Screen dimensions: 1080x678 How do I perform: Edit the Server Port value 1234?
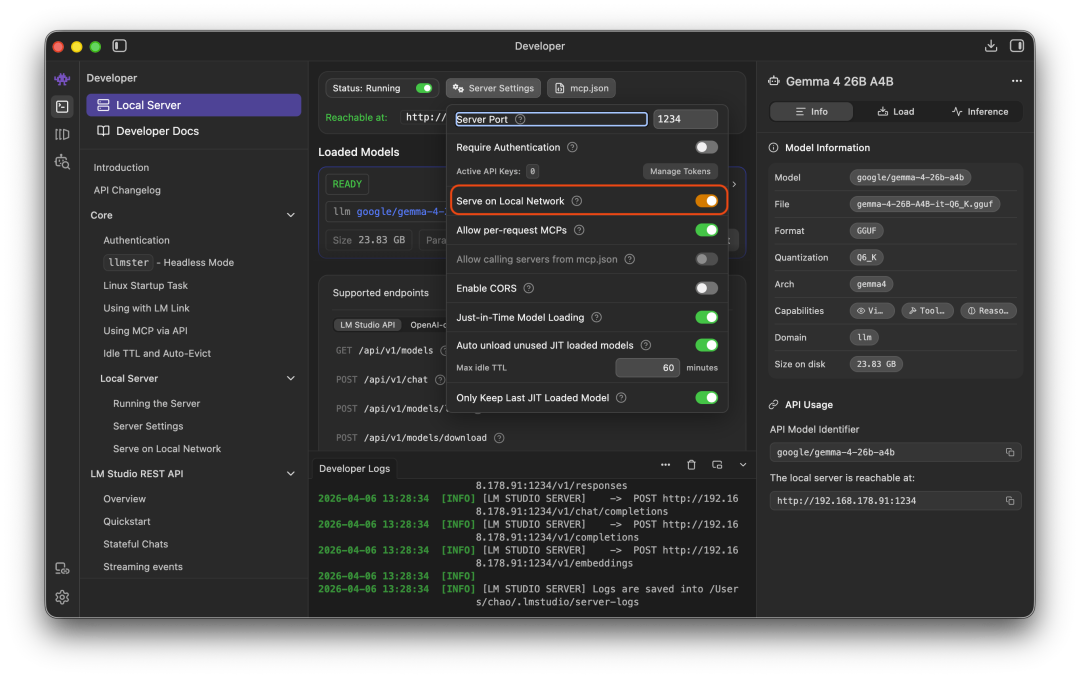point(685,119)
